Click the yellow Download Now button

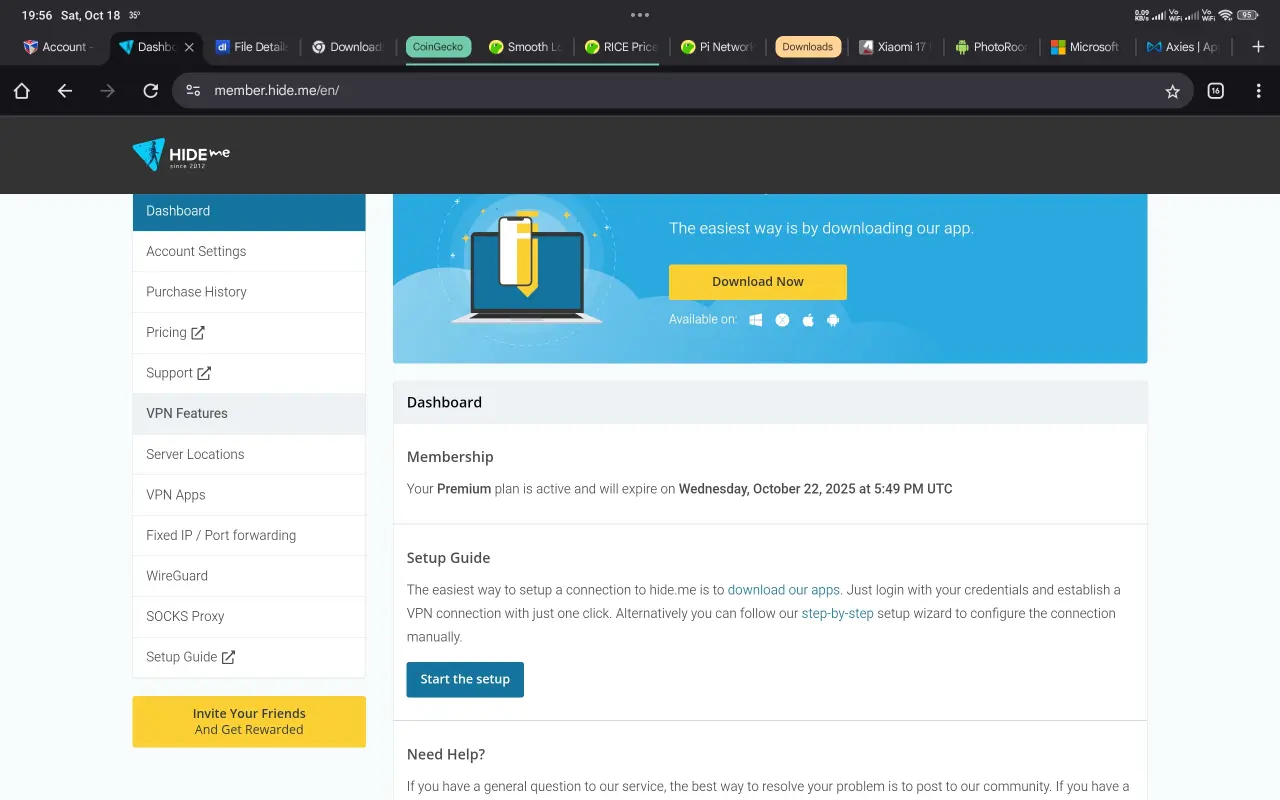(x=758, y=282)
